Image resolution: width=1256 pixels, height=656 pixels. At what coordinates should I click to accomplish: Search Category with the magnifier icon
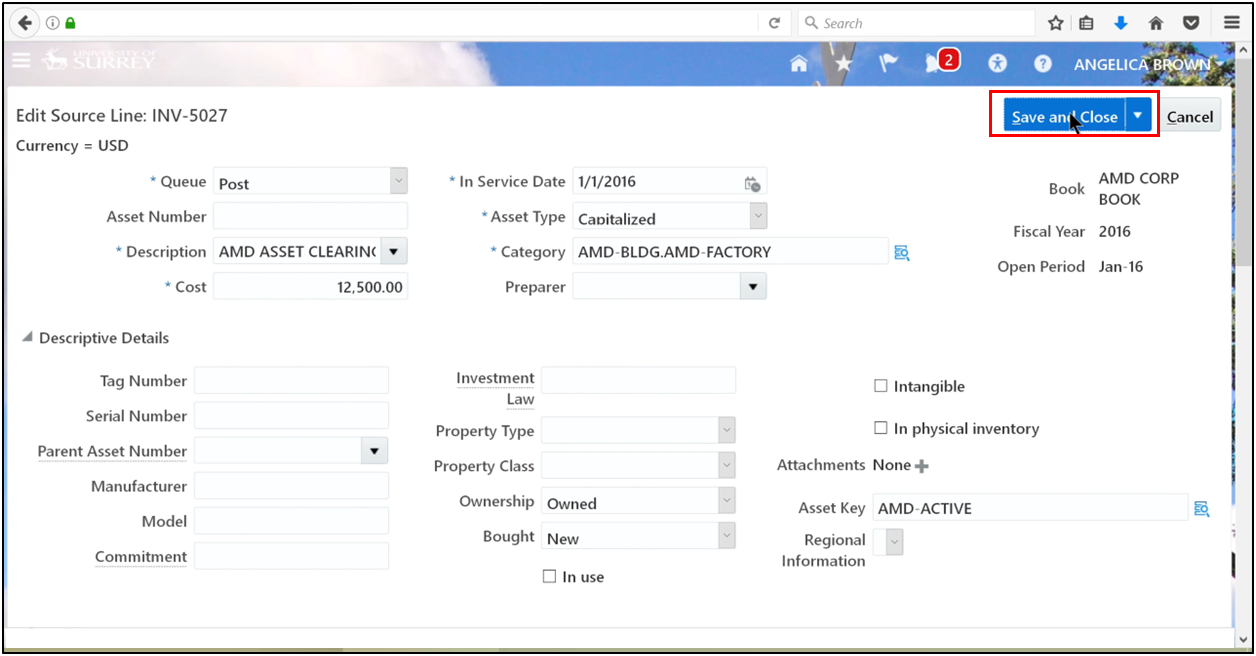point(902,253)
